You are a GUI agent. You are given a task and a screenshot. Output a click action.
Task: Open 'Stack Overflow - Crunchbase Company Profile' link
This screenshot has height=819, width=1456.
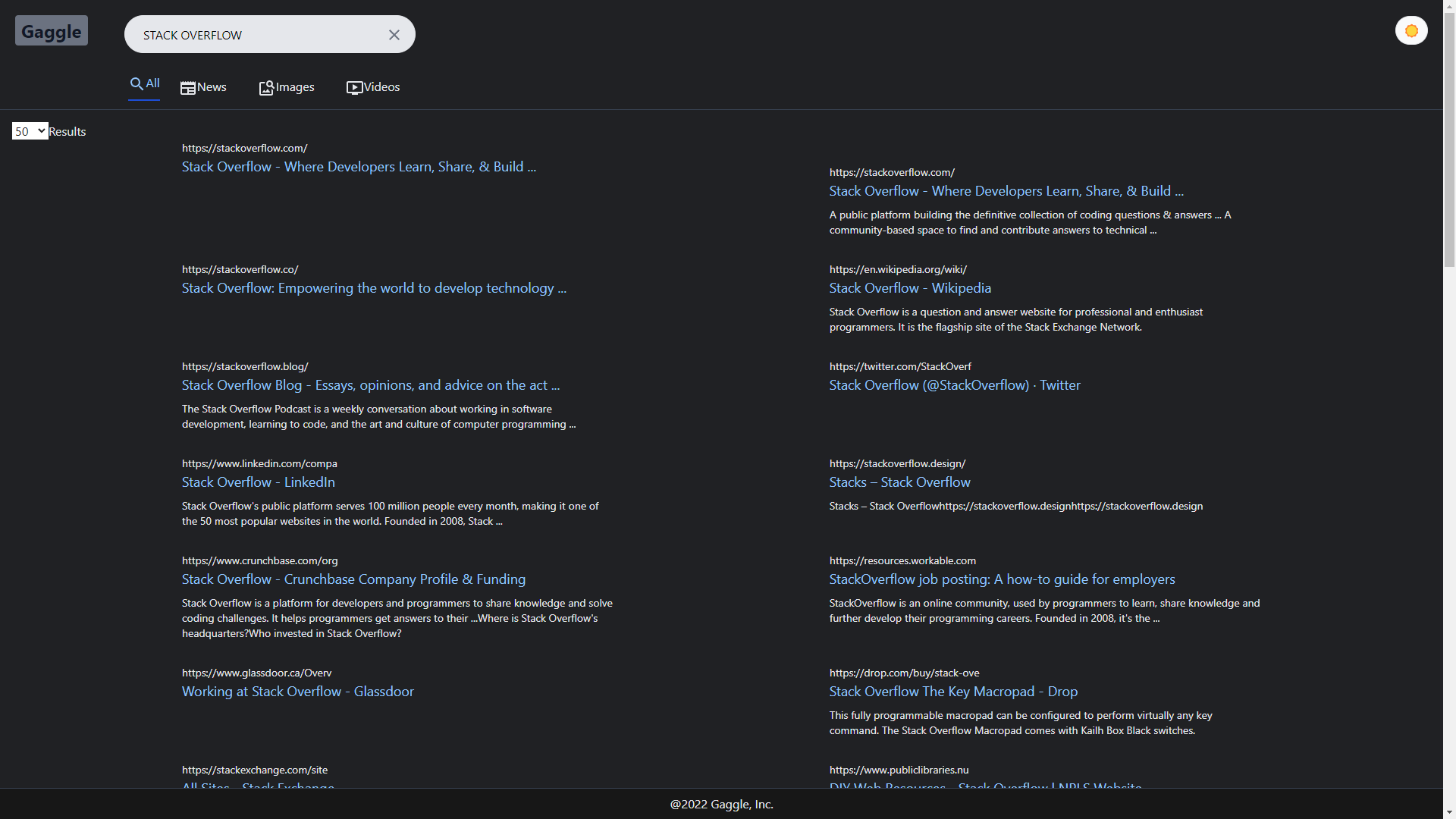click(353, 579)
